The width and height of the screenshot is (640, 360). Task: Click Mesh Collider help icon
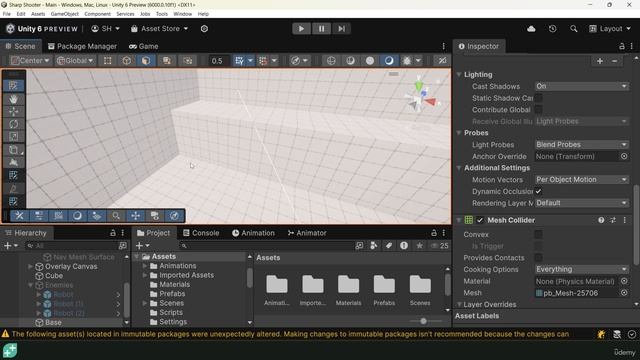point(601,220)
